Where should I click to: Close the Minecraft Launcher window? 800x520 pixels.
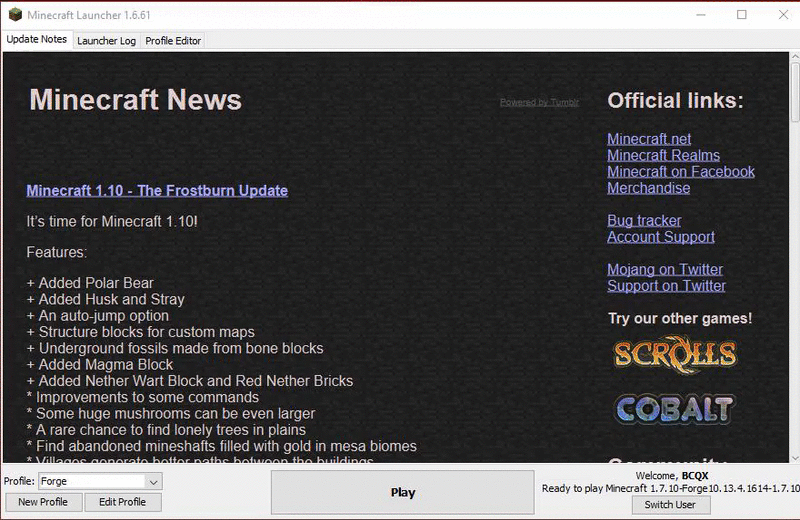[784, 15]
